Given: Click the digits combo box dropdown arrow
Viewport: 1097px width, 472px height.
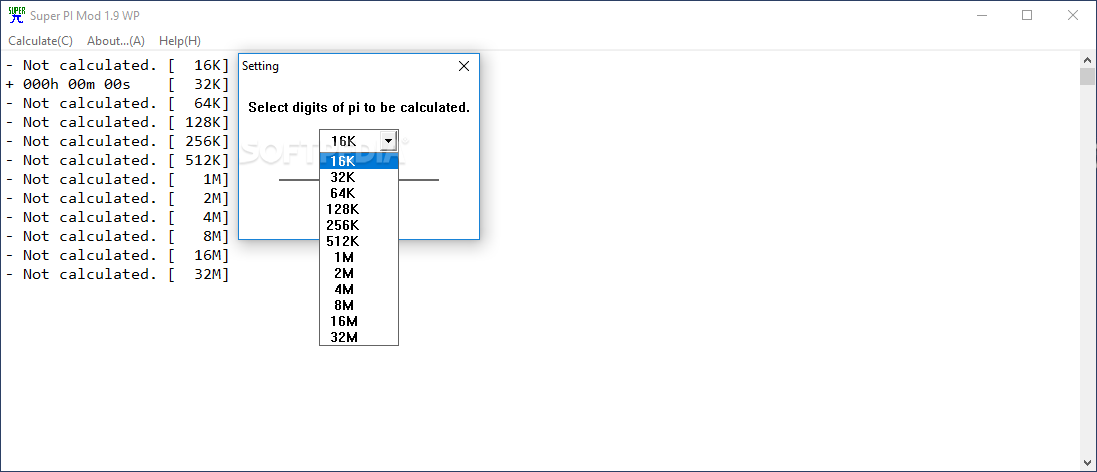Looking at the screenshot, I should (x=389, y=141).
